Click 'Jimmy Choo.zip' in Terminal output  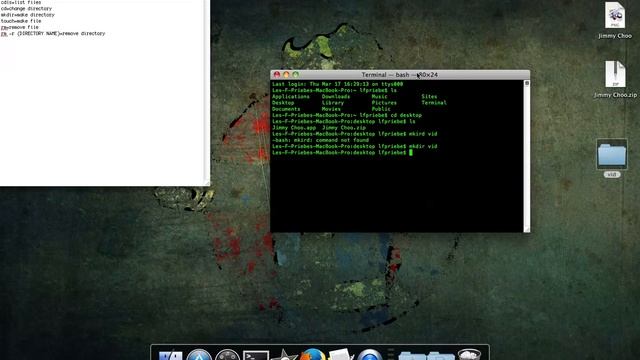tap(344, 128)
